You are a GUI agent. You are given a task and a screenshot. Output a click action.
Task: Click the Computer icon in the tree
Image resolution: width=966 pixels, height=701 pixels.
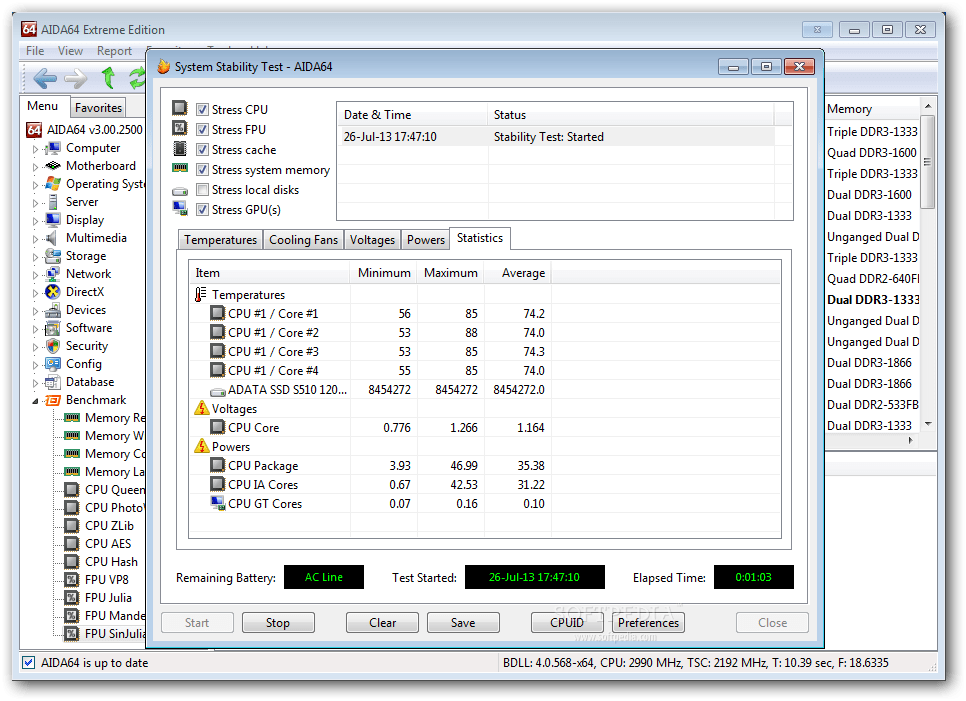click(x=53, y=148)
